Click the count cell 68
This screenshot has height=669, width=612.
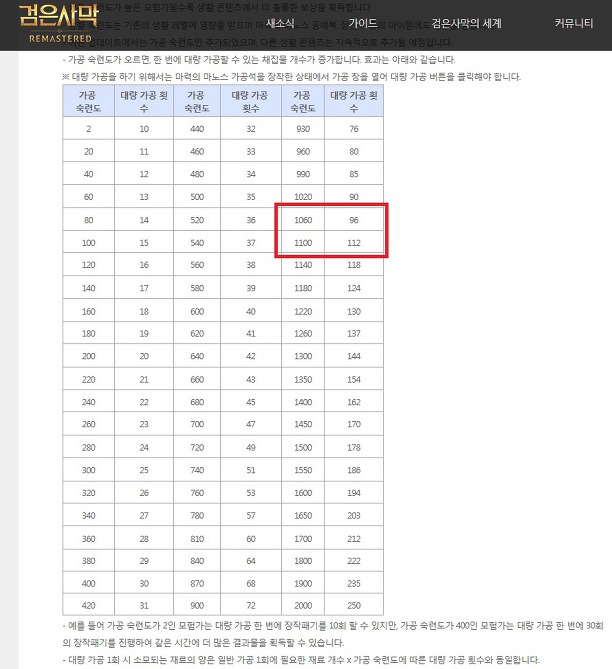[x=251, y=584]
